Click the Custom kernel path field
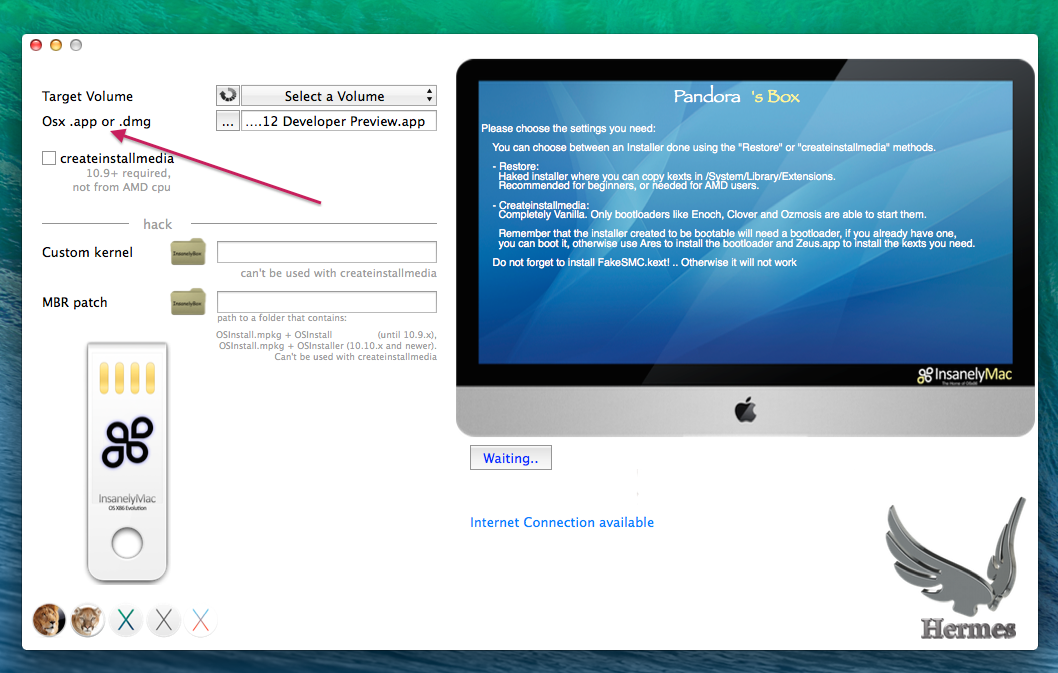1058x673 pixels. pyautogui.click(x=327, y=252)
